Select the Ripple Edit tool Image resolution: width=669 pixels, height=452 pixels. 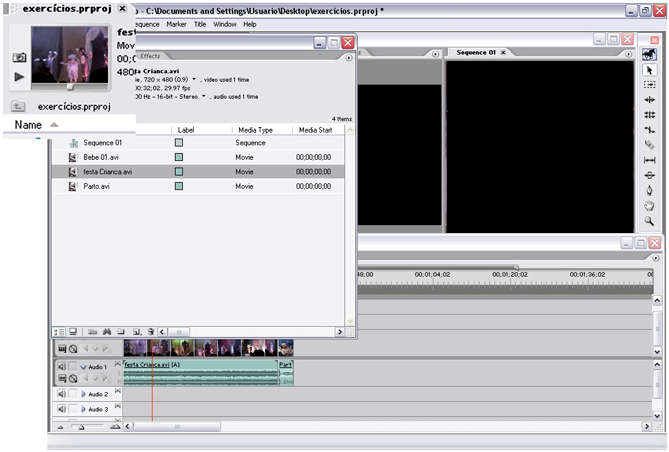click(x=649, y=100)
